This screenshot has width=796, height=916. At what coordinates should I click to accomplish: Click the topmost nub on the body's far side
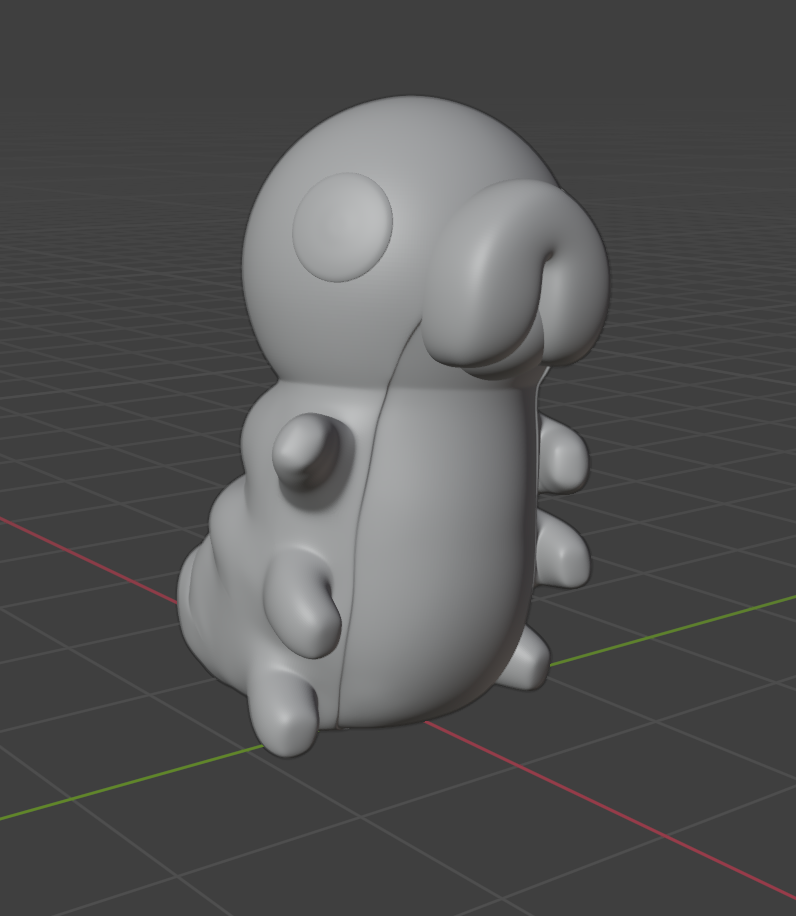[563, 454]
